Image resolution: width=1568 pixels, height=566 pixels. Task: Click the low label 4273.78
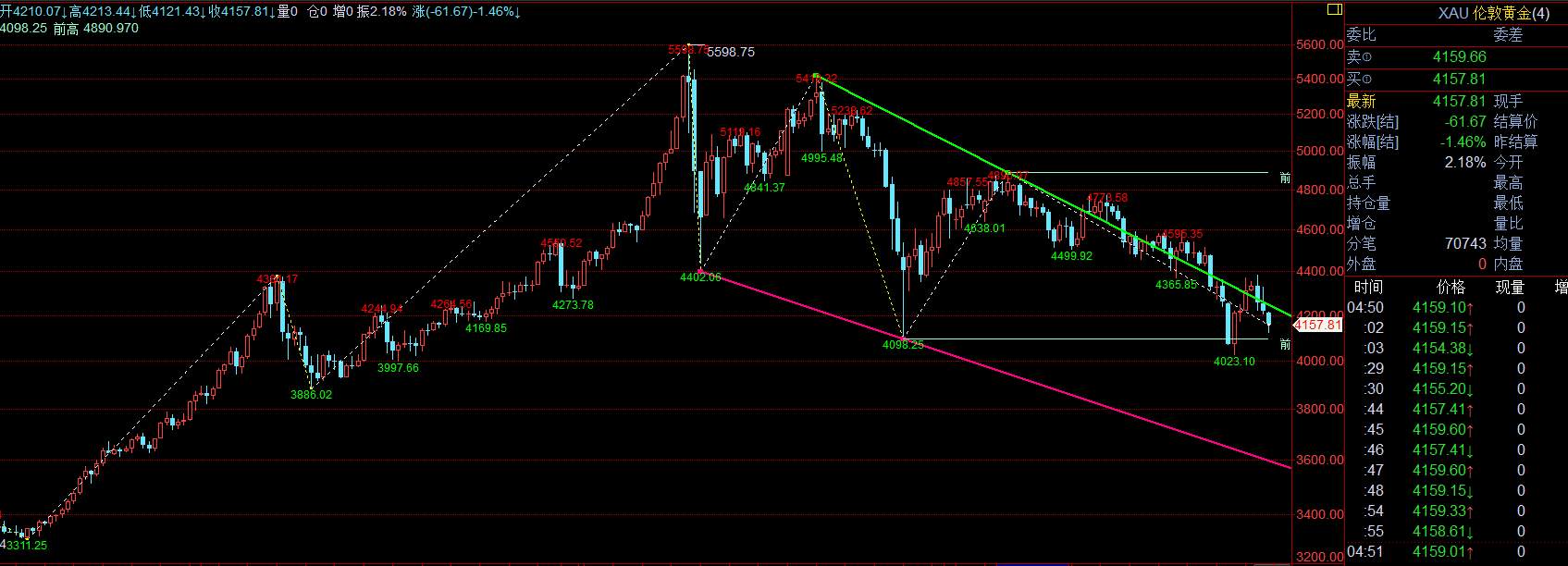573,305
